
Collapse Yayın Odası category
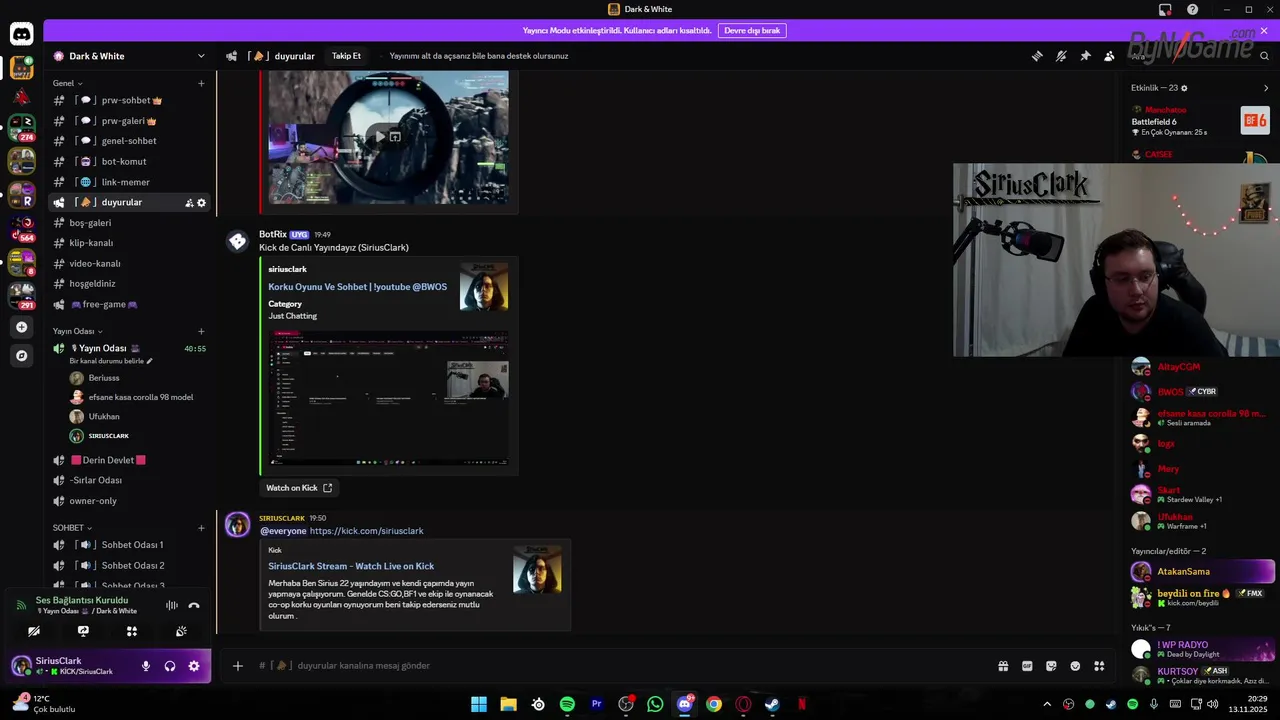point(78,331)
